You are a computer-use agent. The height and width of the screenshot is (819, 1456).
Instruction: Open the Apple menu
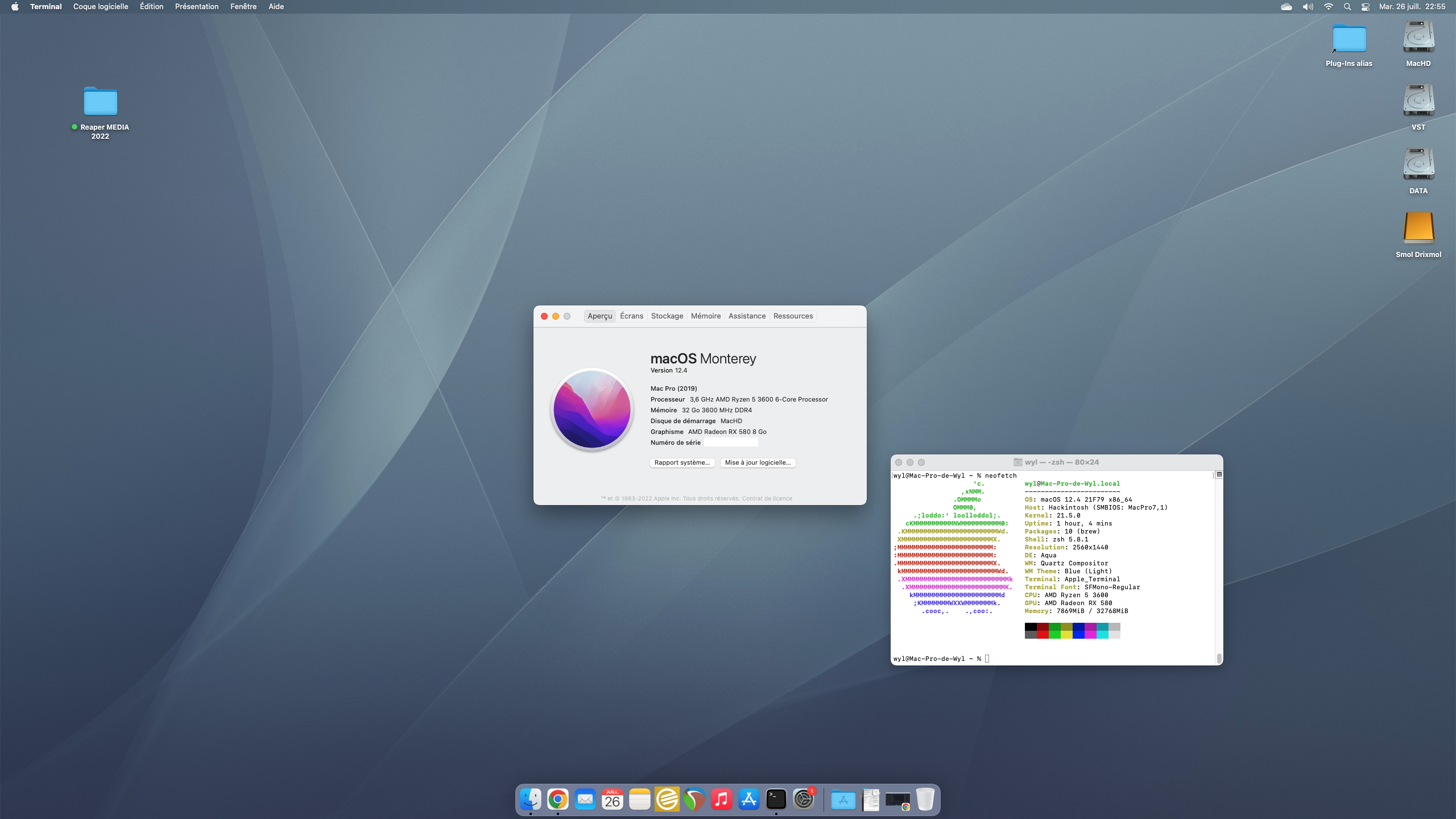coord(15,7)
